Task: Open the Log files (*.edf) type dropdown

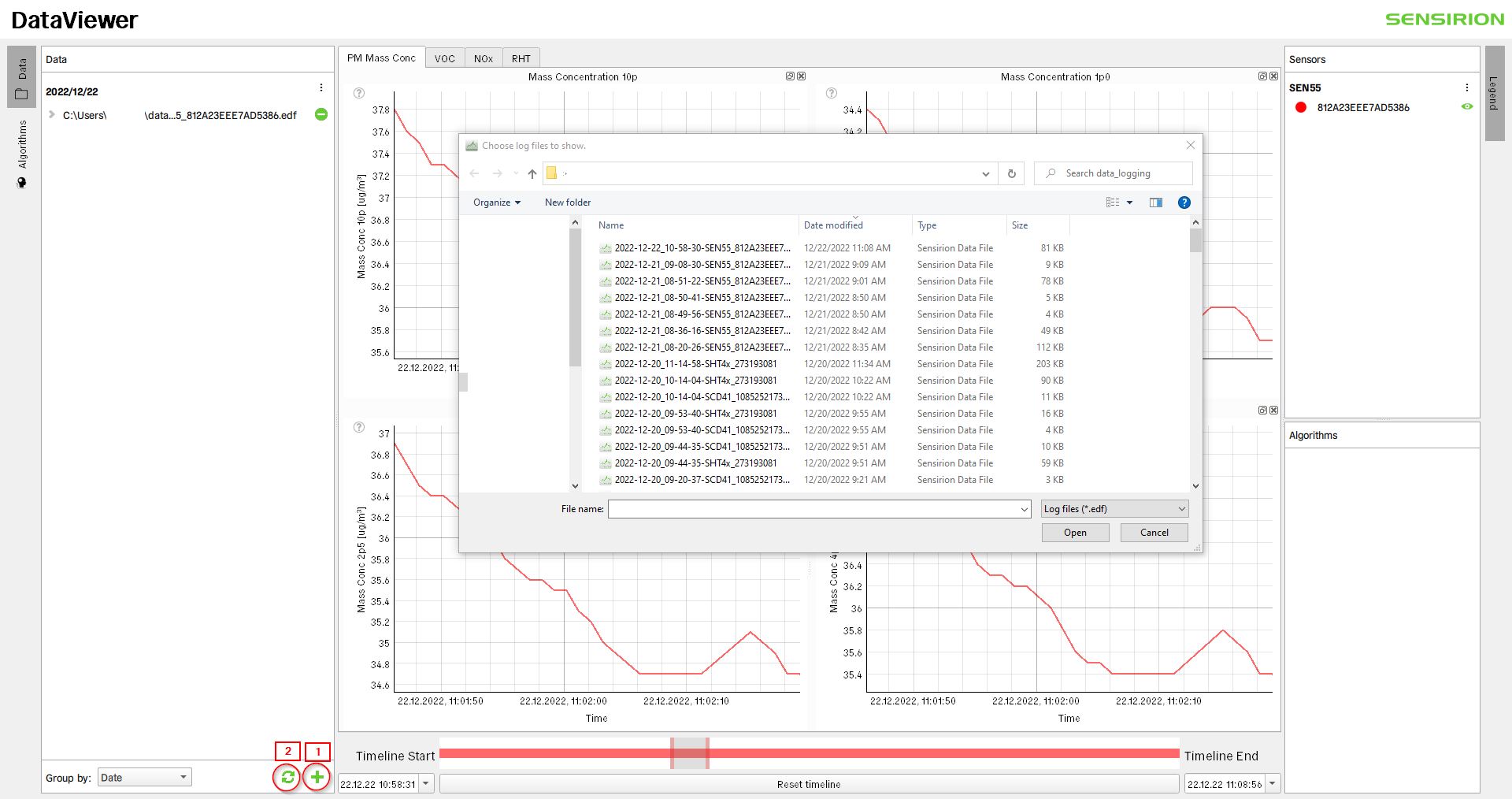Action: coord(1114,509)
